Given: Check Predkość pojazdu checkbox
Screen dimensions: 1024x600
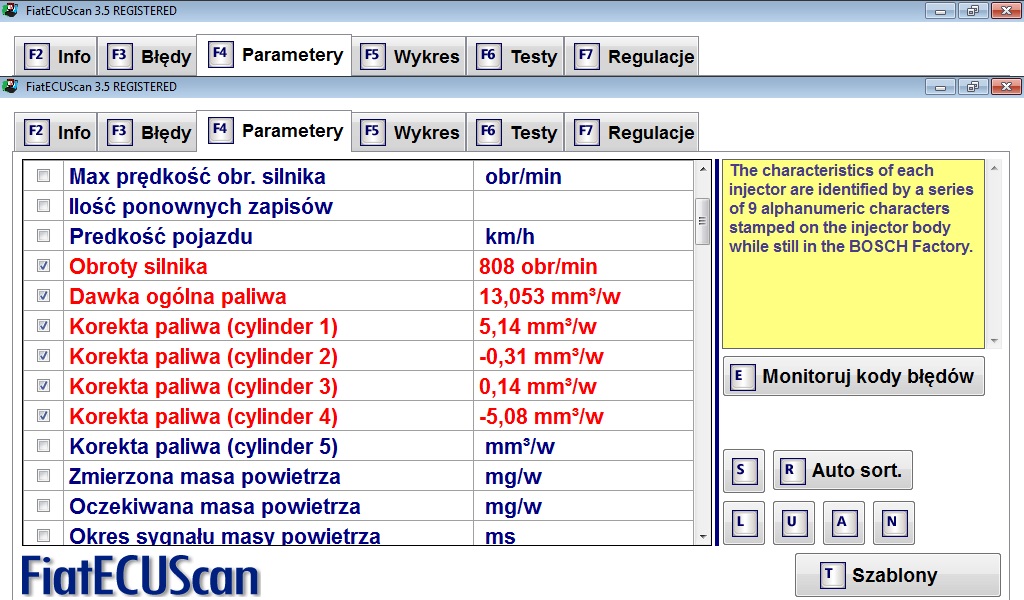Looking at the screenshot, I should coord(44,236).
